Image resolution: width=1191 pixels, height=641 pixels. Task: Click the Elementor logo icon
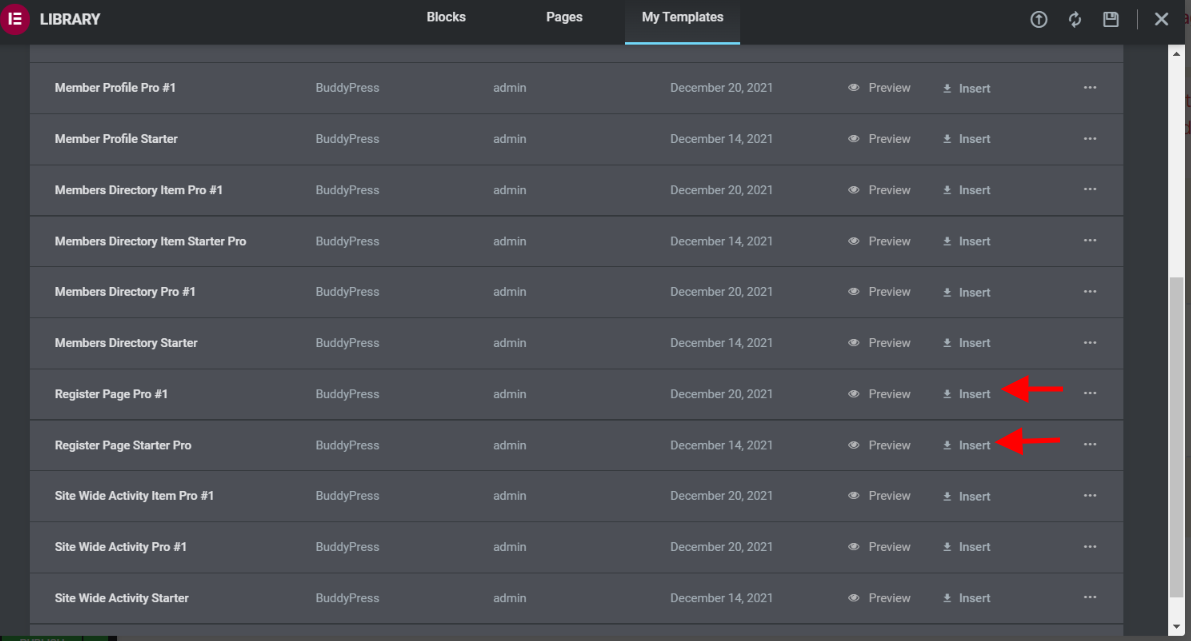(15, 19)
